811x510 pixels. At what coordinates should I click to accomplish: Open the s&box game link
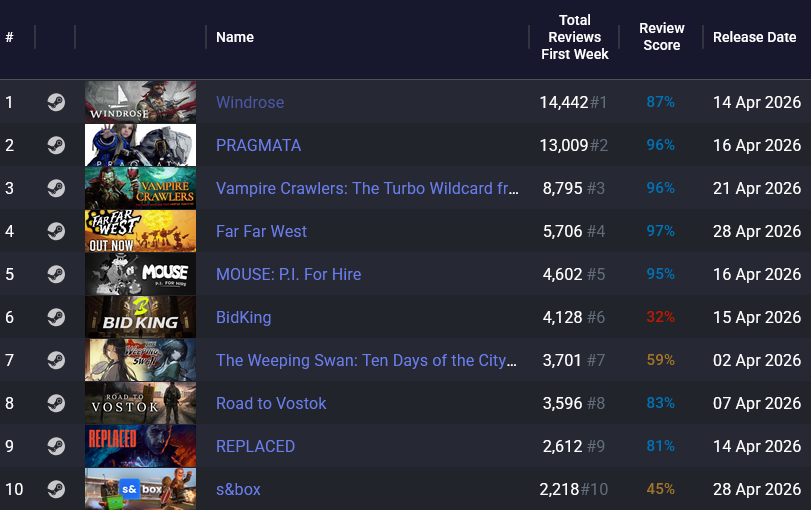(x=238, y=489)
